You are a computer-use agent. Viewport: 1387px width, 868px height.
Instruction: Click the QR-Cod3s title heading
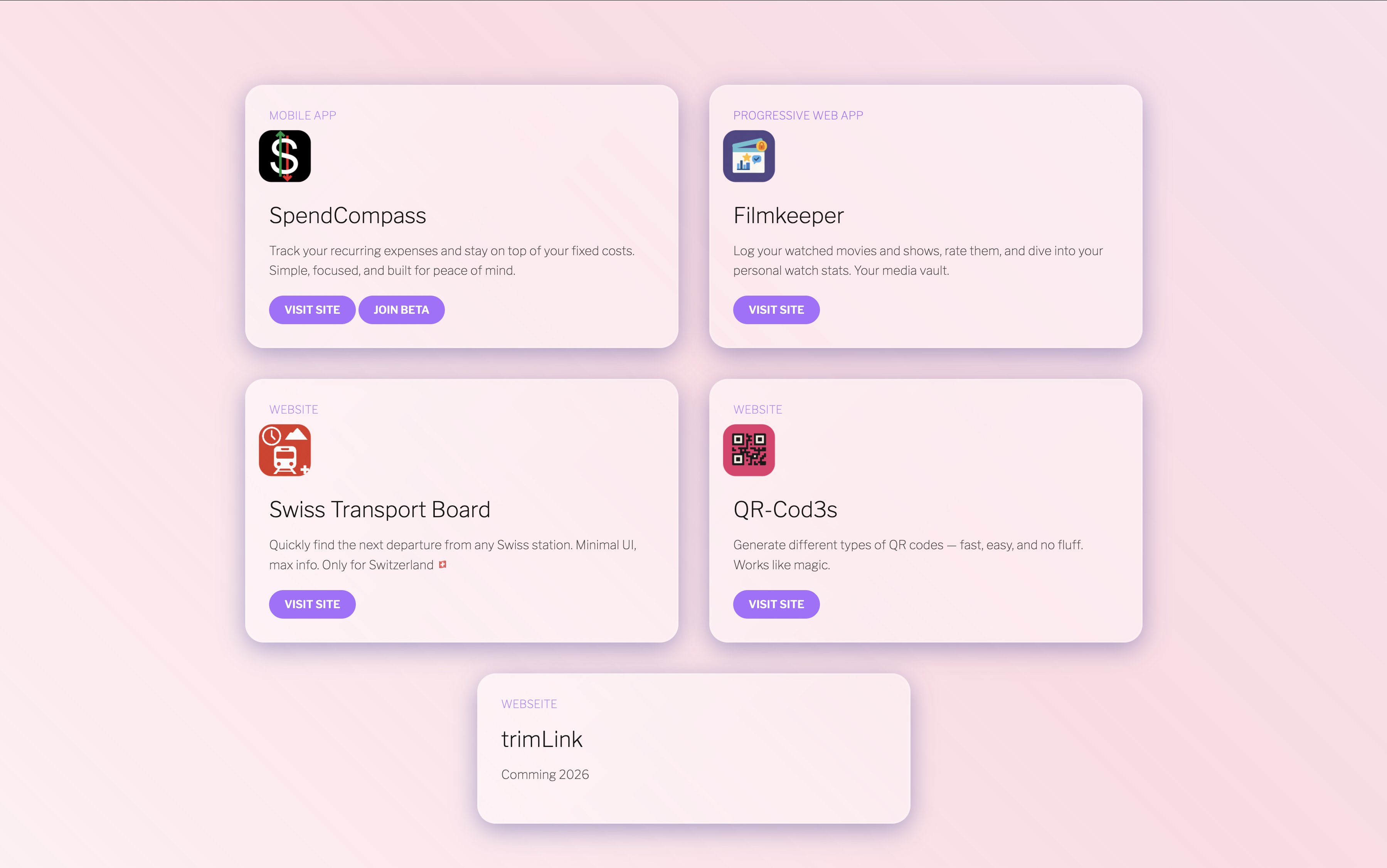click(x=785, y=510)
